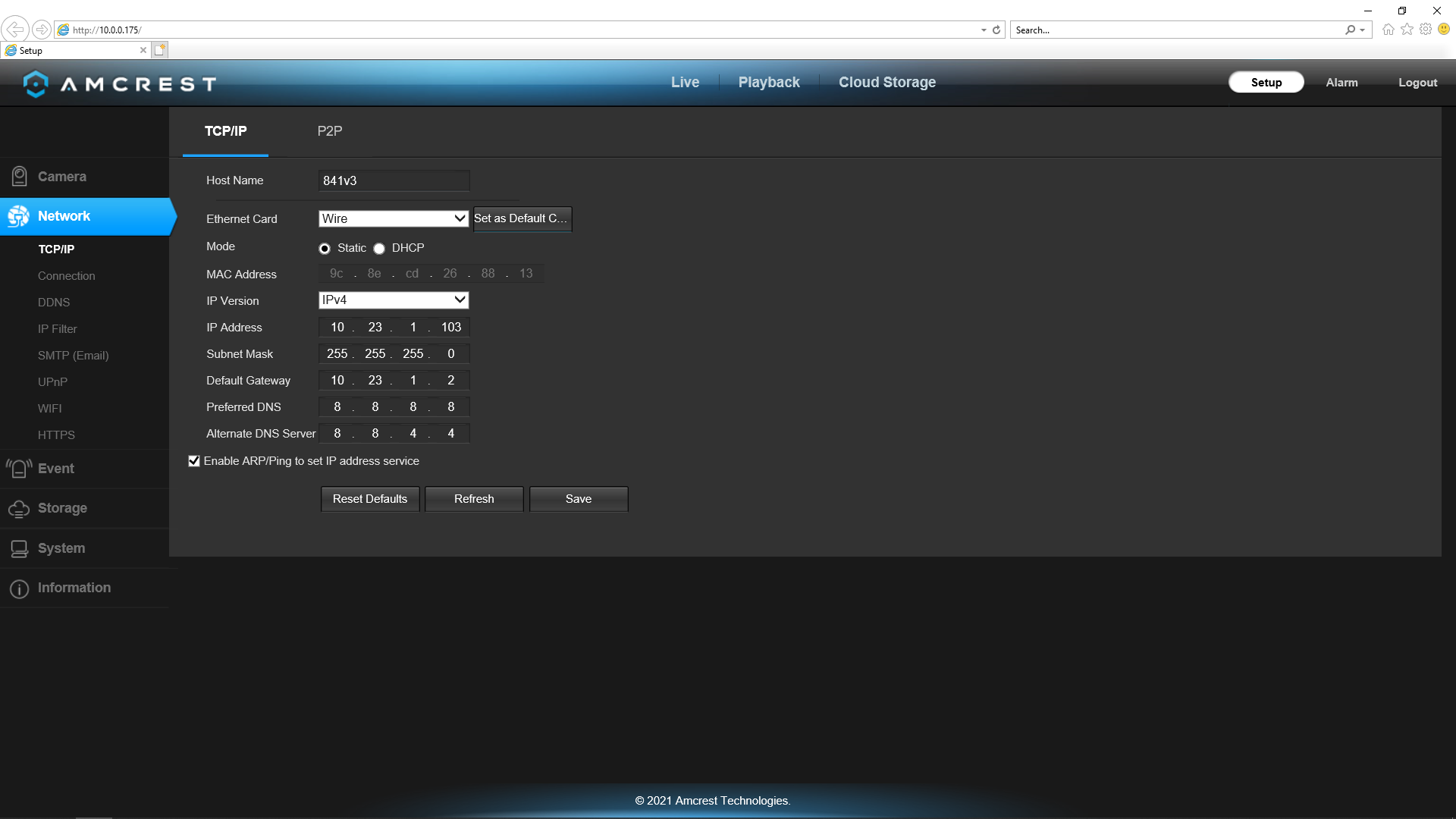
Task: Click Default Gateway last octet field 2
Action: 450,381
